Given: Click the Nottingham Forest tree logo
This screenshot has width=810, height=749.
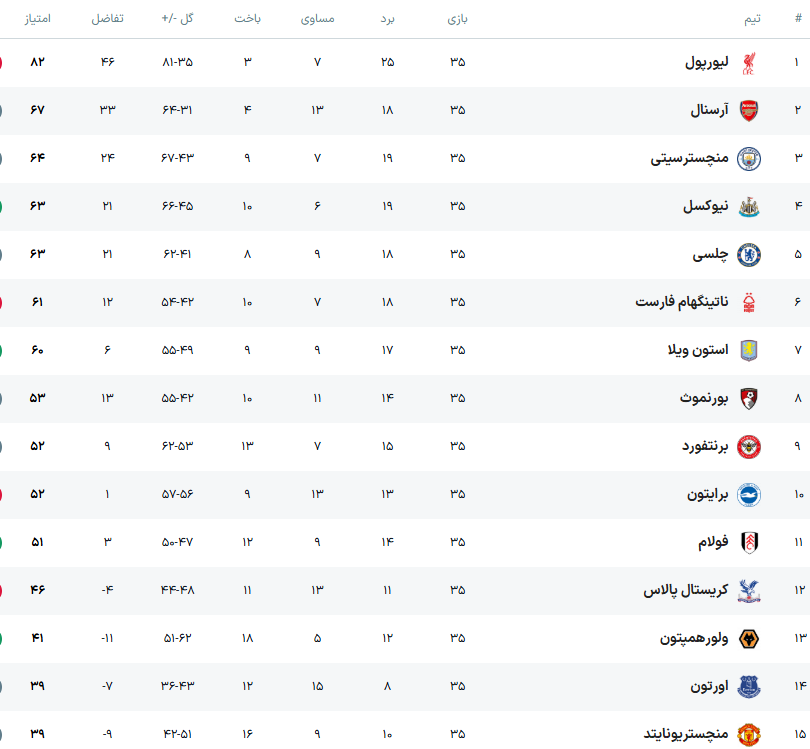Looking at the screenshot, I should 749,303.
